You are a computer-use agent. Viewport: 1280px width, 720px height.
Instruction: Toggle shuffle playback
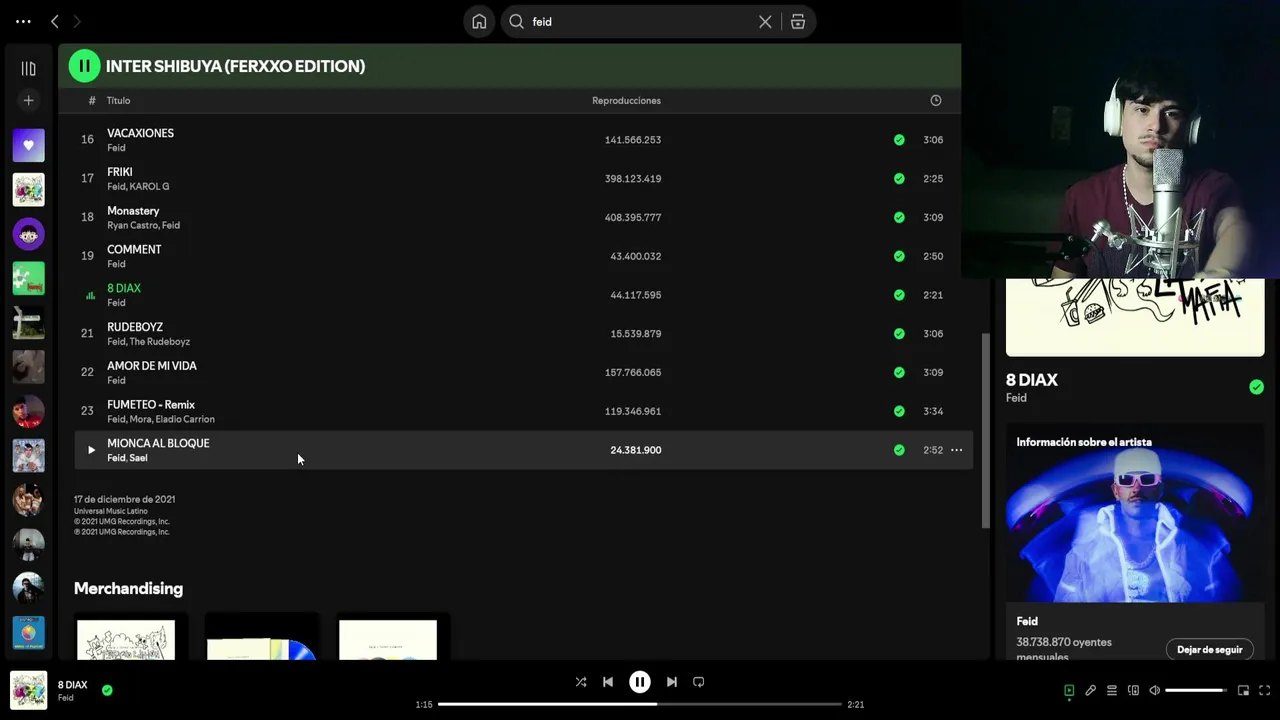581,682
